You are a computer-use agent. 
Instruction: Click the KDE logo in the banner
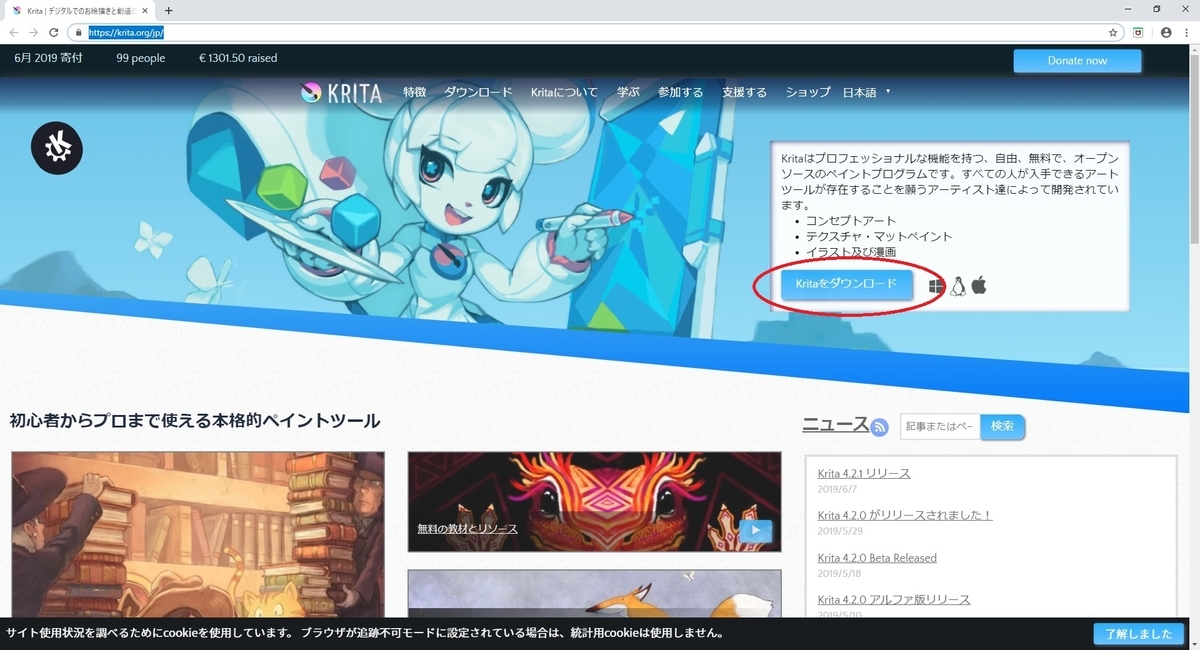[x=56, y=147]
